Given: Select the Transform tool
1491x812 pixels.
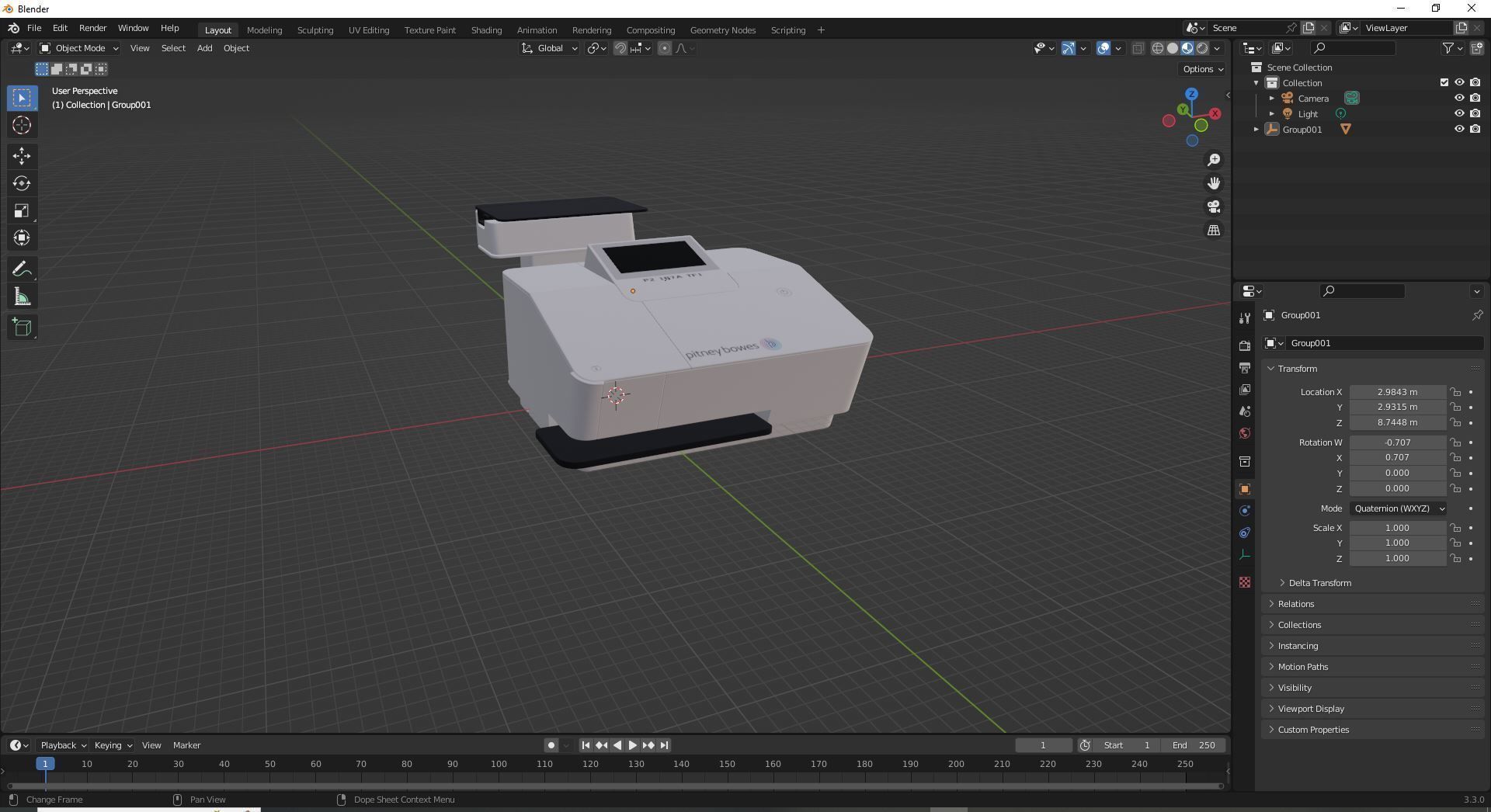Looking at the screenshot, I should tap(22, 238).
